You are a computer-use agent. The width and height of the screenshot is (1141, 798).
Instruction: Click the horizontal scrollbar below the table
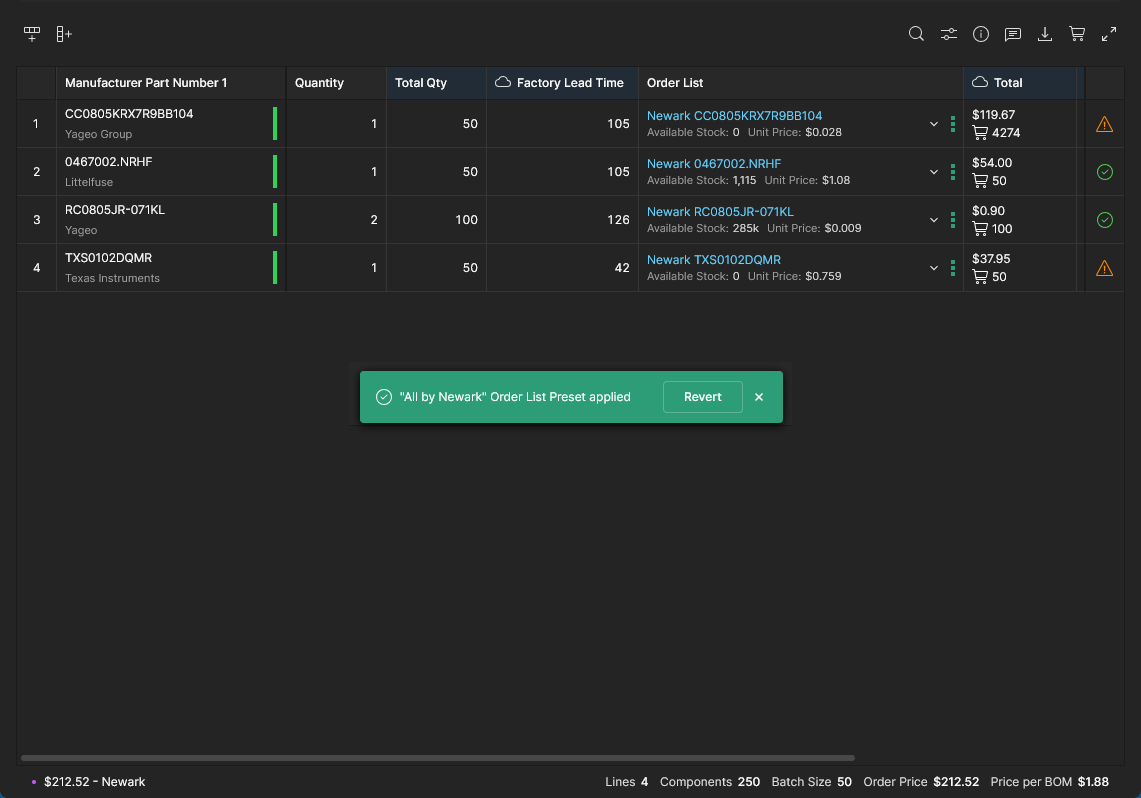(x=438, y=758)
